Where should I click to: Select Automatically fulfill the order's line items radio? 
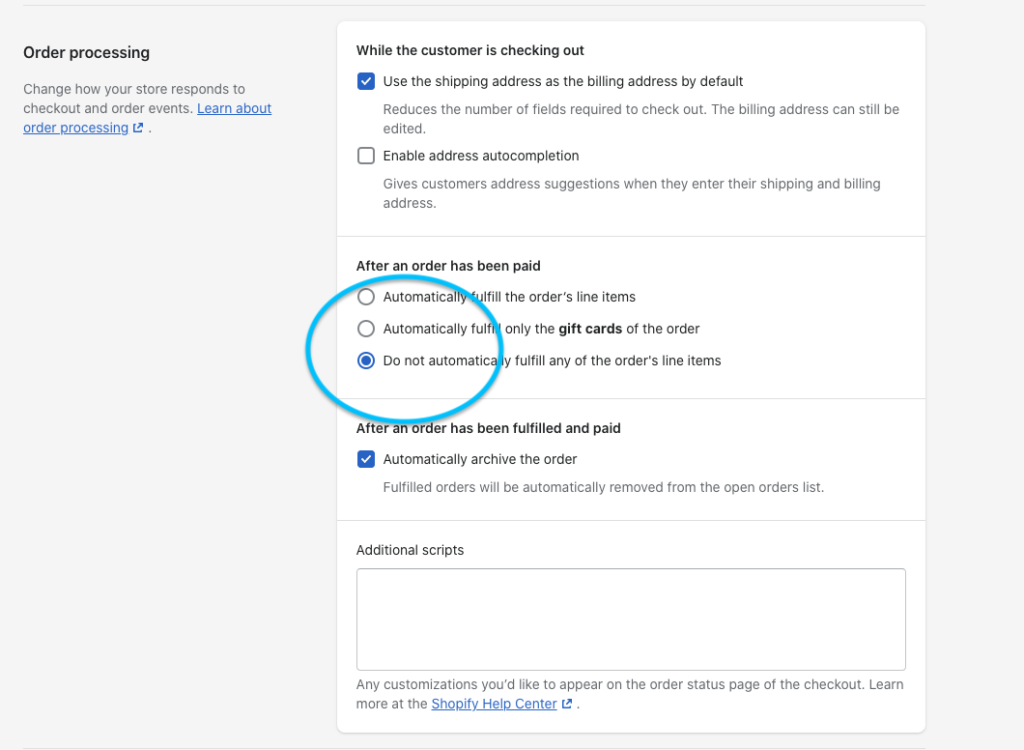(x=366, y=297)
